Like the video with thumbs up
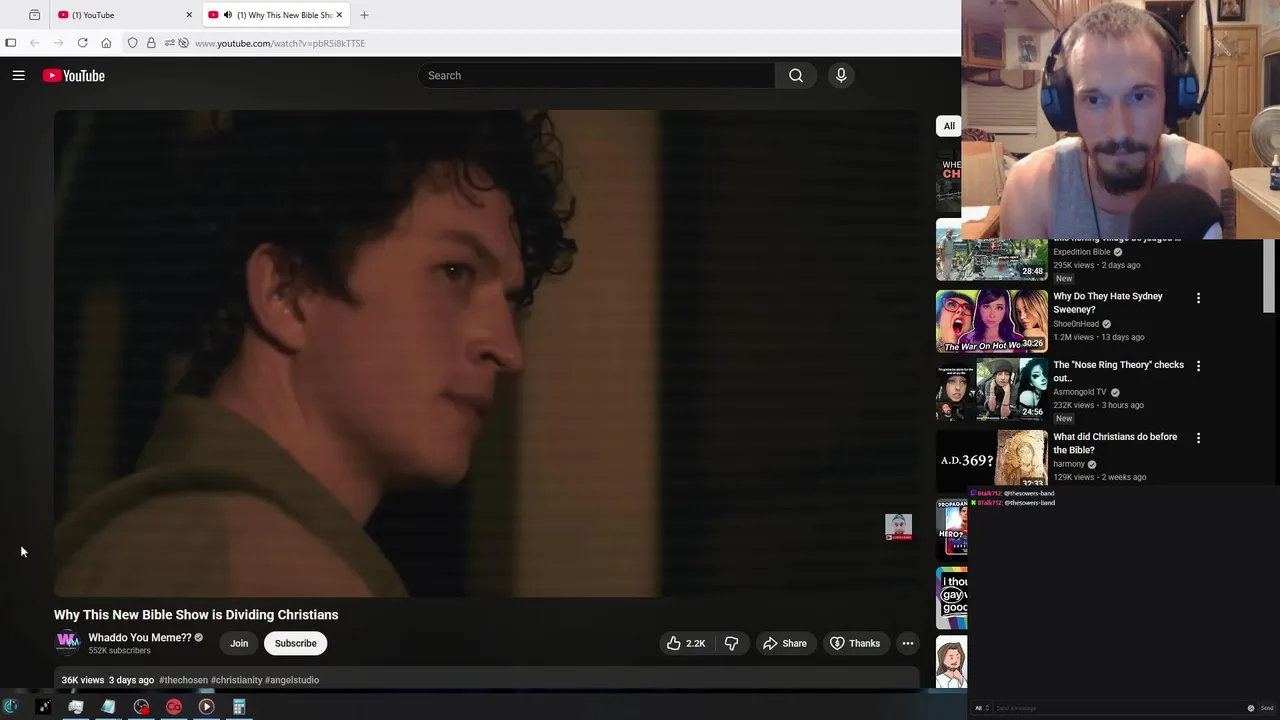This screenshot has width=1280, height=720. [x=686, y=643]
